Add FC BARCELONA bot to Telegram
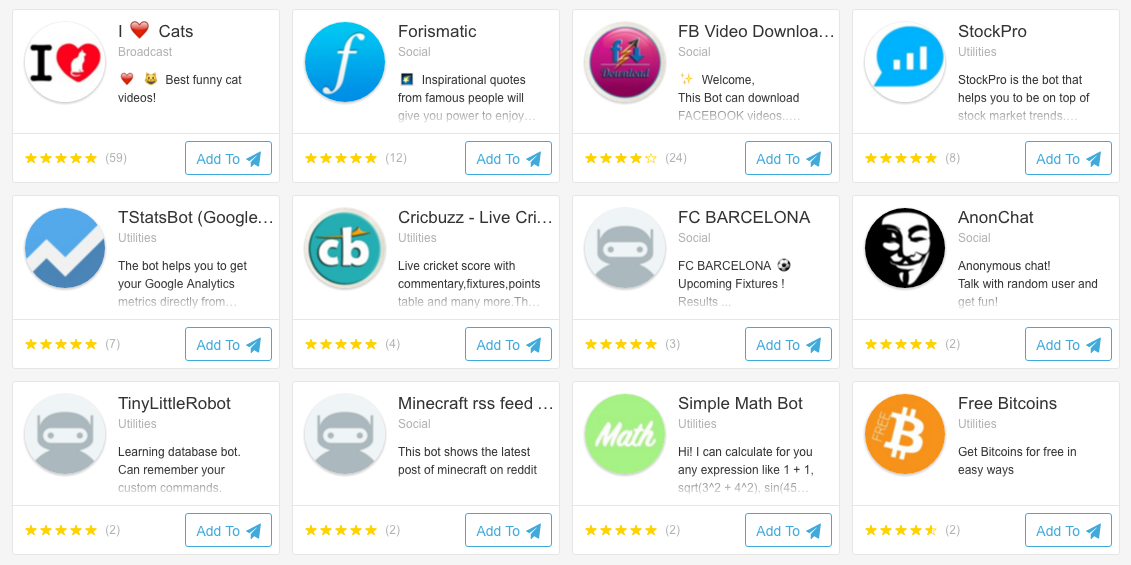This screenshot has width=1131, height=565. point(788,344)
